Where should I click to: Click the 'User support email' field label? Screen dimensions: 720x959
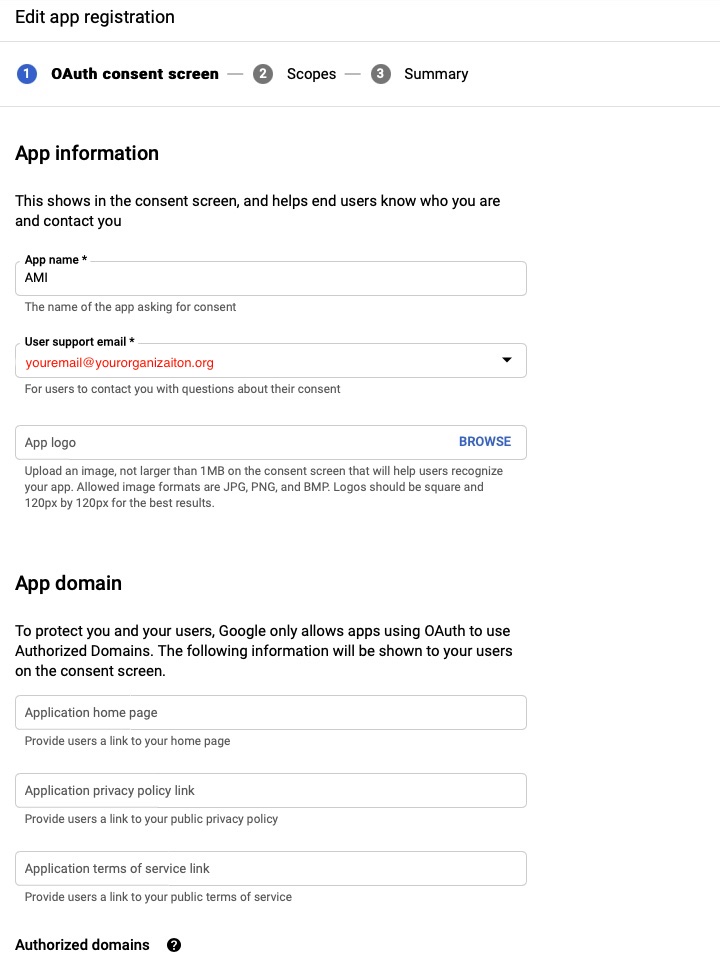pyautogui.click(x=79, y=342)
